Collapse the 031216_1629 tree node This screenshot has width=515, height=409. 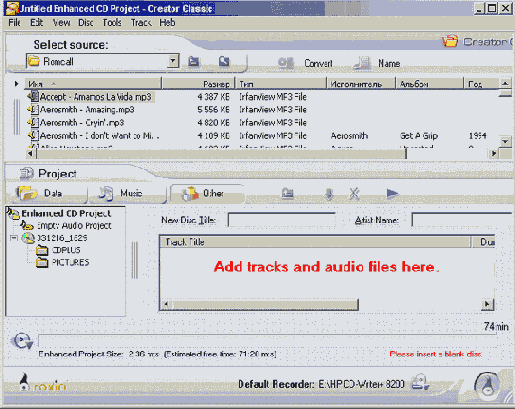click(14, 238)
